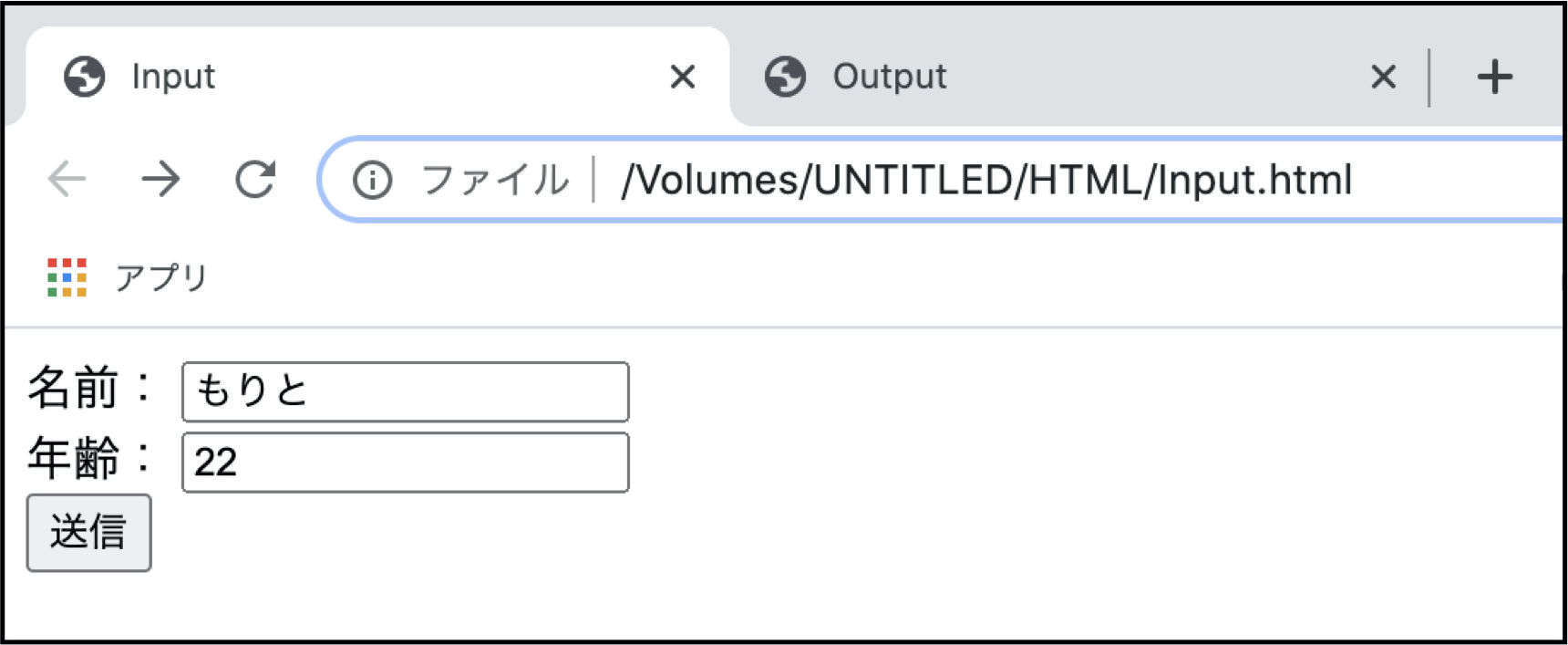Image resolution: width=1568 pixels, height=645 pixels.
Task: Click the アプリ bookmarks label
Action: [161, 277]
